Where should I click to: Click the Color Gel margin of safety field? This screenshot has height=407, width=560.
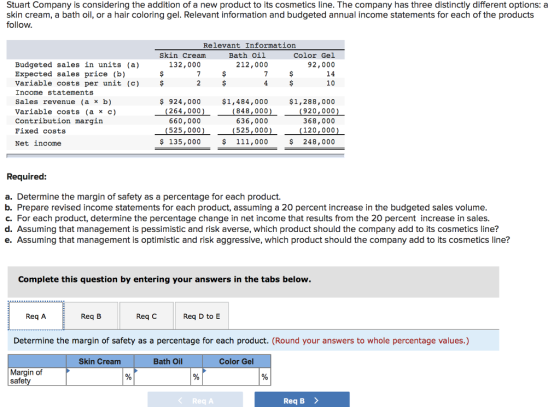coord(231,377)
